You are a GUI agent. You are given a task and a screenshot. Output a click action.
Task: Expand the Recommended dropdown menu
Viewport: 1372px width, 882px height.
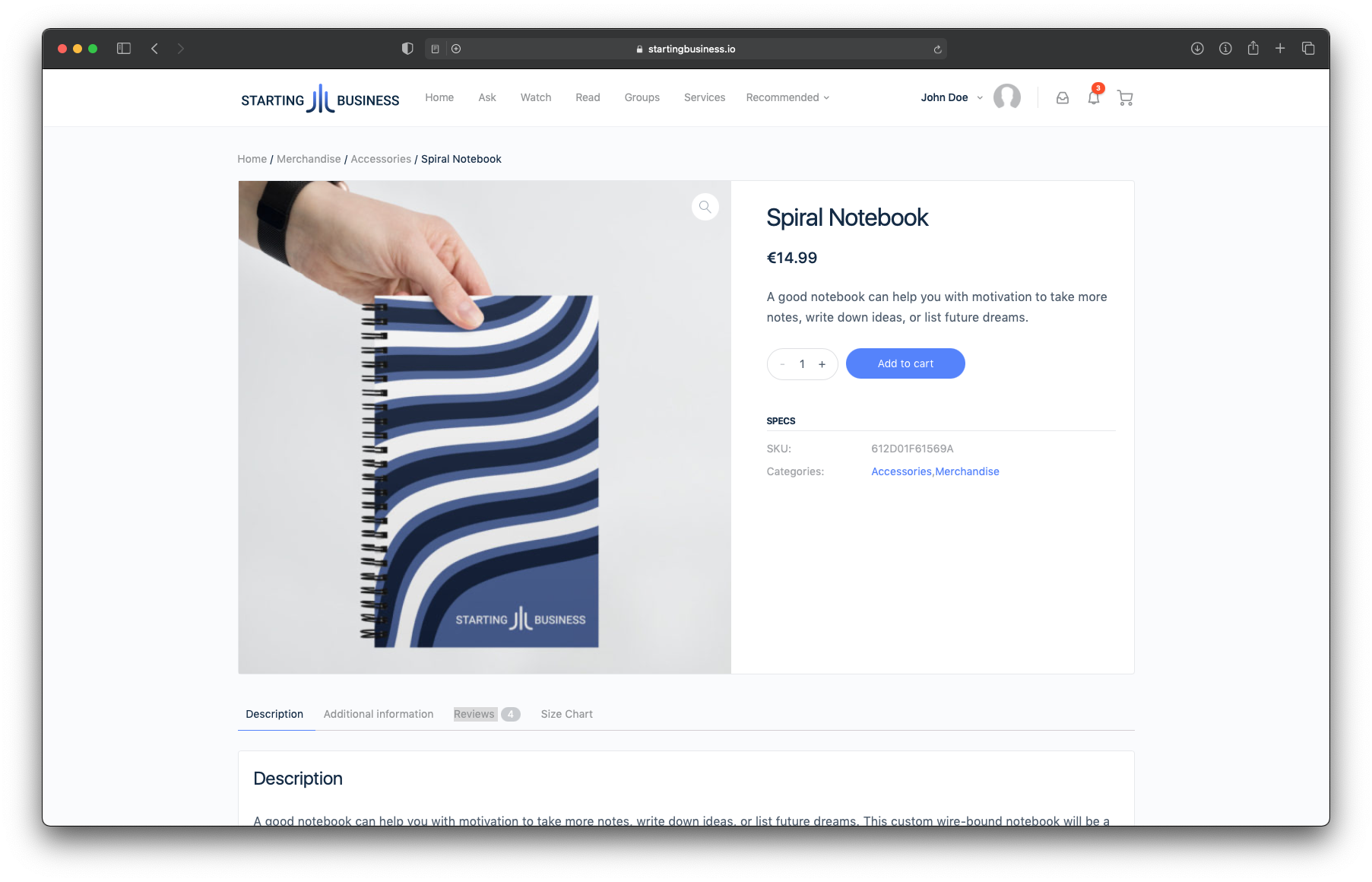coord(787,97)
